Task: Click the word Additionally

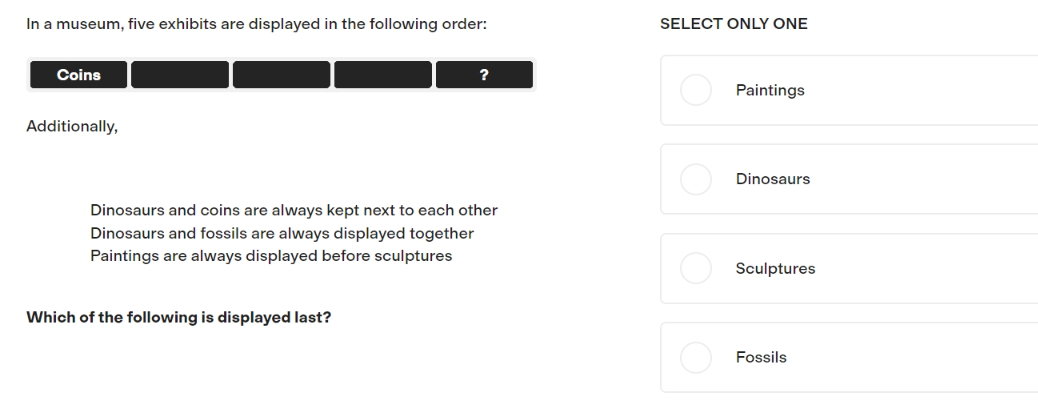Action: click(72, 127)
